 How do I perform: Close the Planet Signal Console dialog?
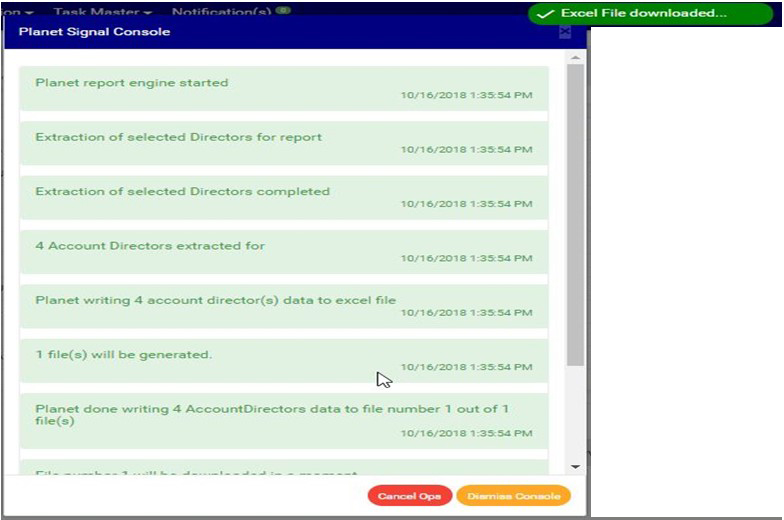click(564, 32)
